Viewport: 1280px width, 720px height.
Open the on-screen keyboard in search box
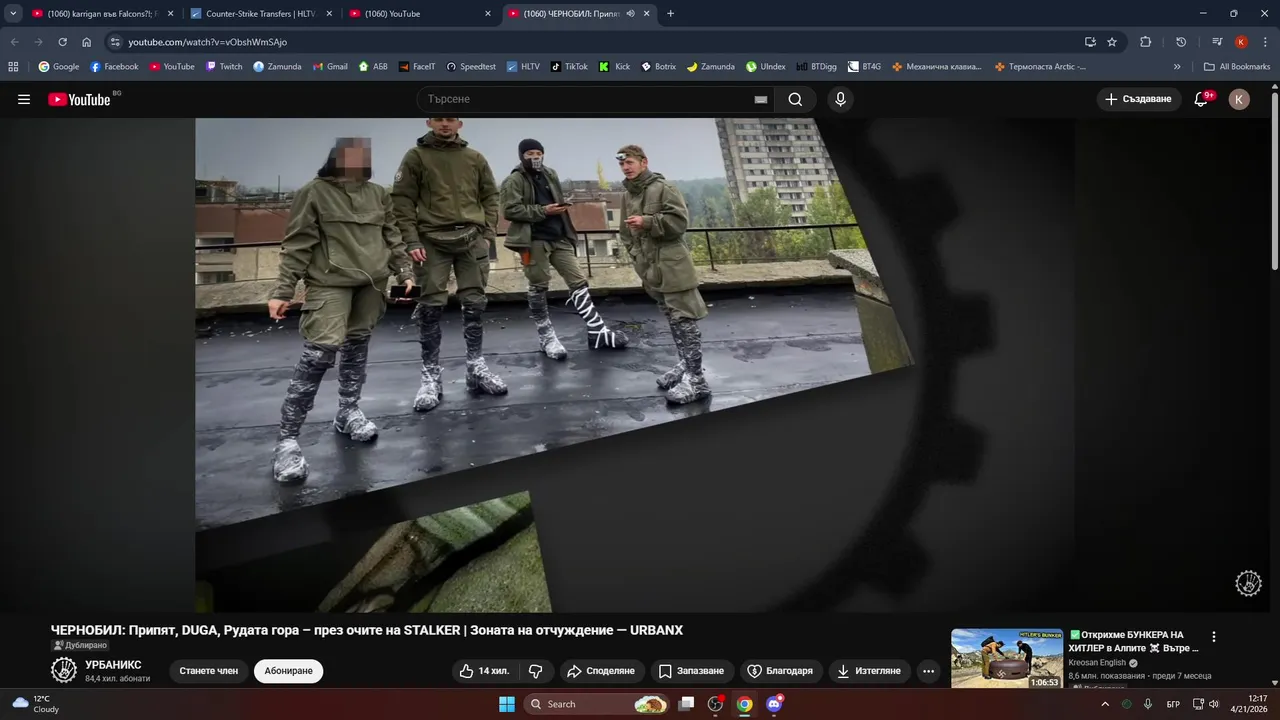click(x=760, y=99)
